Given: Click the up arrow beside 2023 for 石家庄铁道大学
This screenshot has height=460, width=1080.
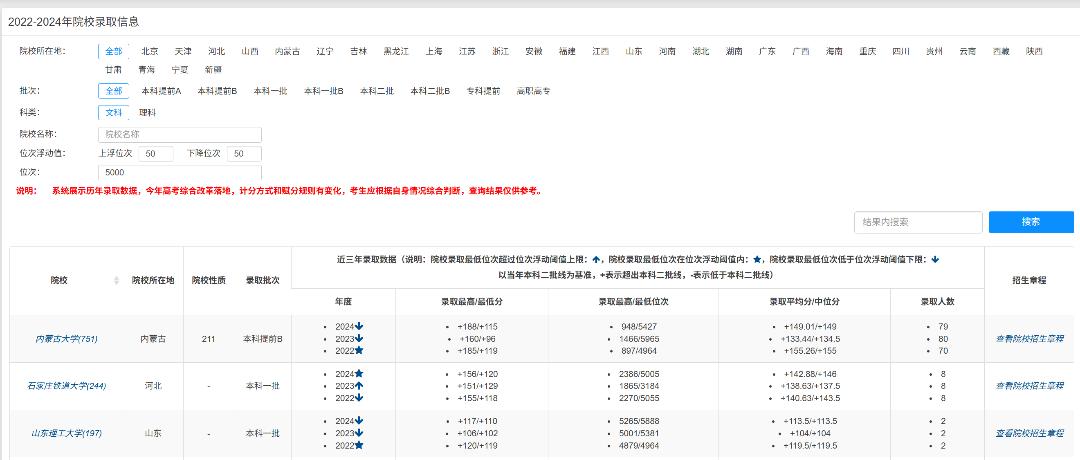Looking at the screenshot, I should 359,386.
